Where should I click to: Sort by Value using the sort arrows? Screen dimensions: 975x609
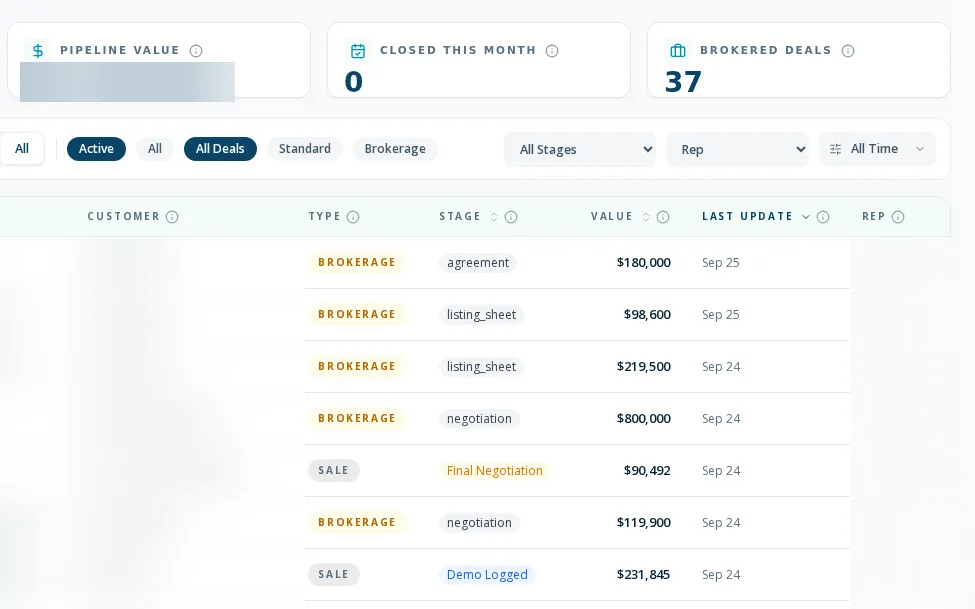click(x=646, y=216)
